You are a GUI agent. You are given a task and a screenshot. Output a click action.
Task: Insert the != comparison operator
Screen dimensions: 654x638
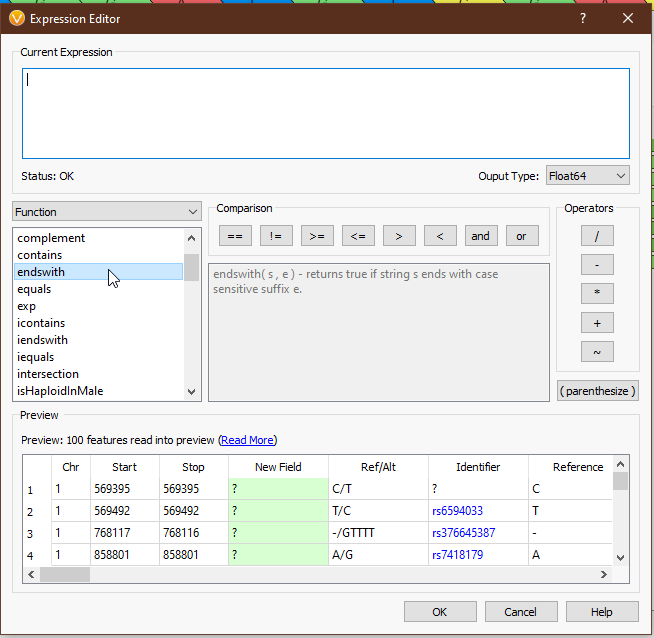click(276, 236)
